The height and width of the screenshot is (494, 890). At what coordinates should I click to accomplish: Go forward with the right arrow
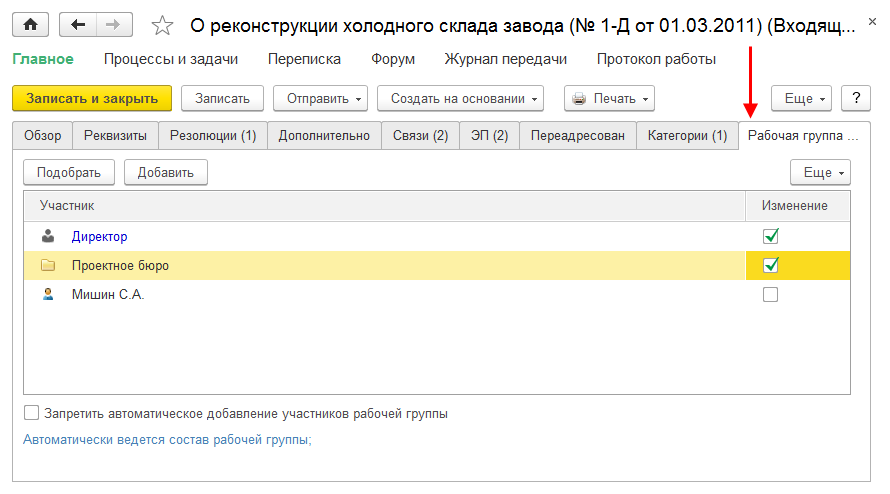112,25
